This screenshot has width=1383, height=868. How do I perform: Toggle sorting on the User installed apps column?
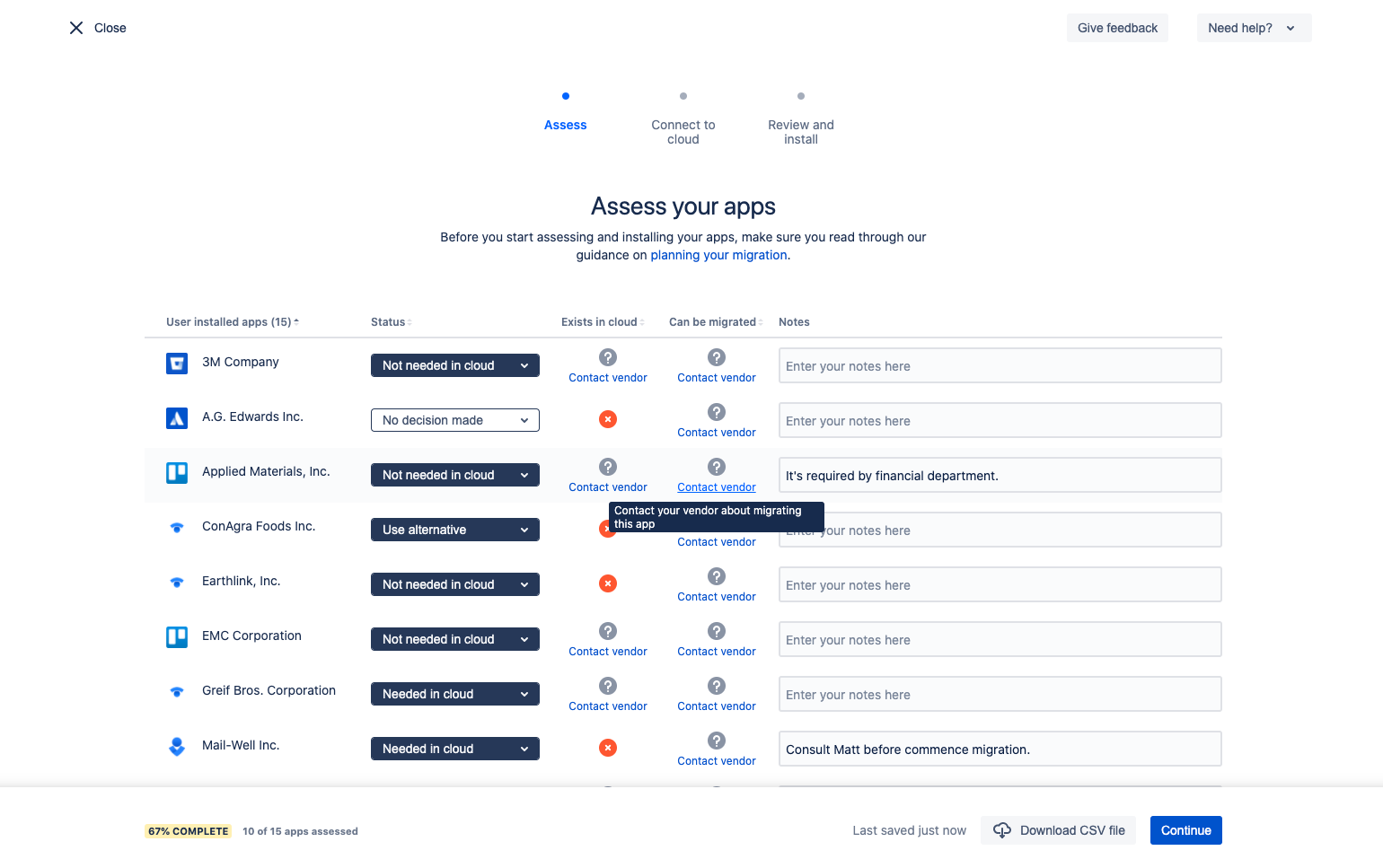coord(295,320)
